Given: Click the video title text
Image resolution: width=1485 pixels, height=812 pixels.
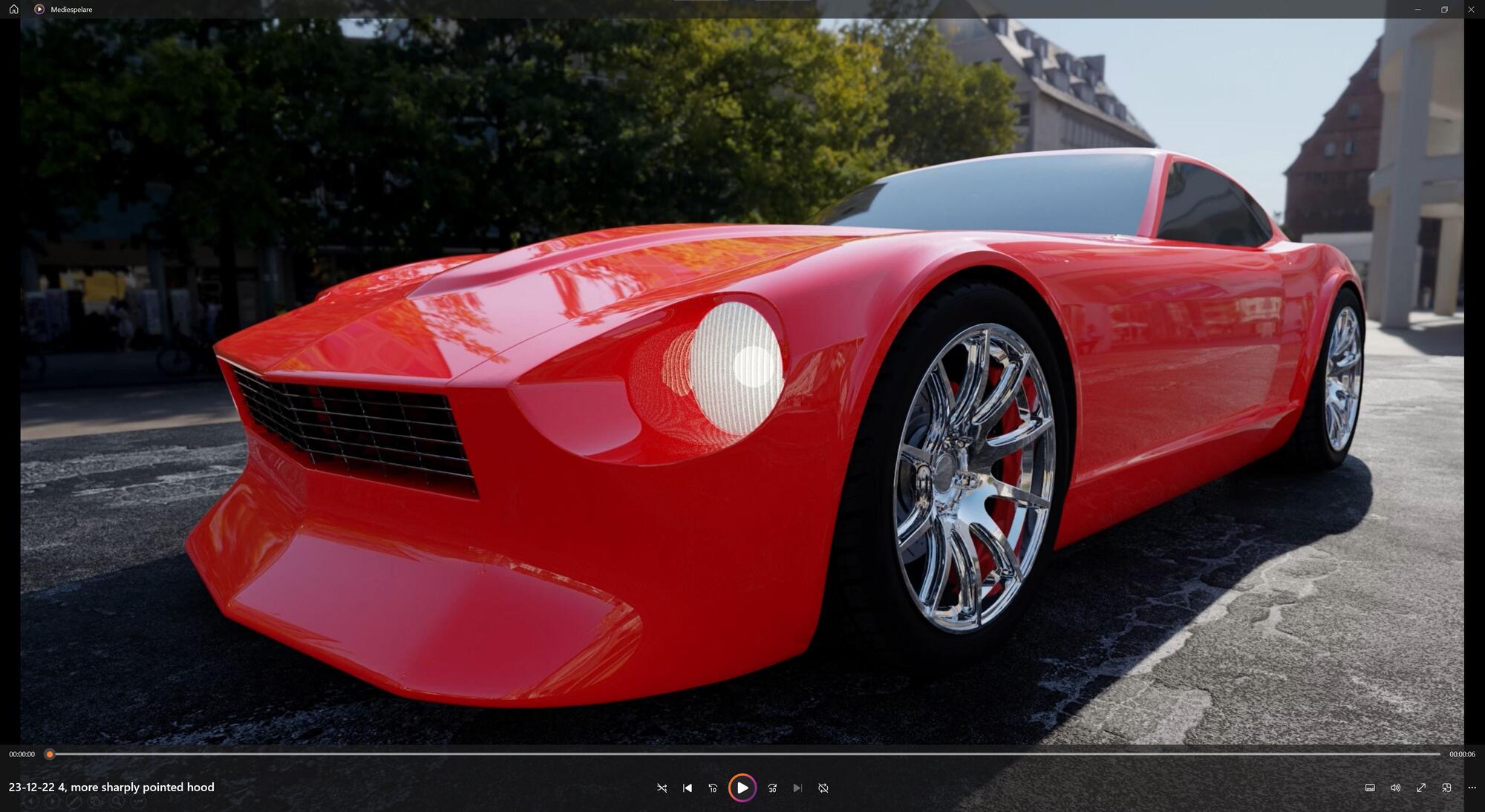Looking at the screenshot, I should 111,787.
